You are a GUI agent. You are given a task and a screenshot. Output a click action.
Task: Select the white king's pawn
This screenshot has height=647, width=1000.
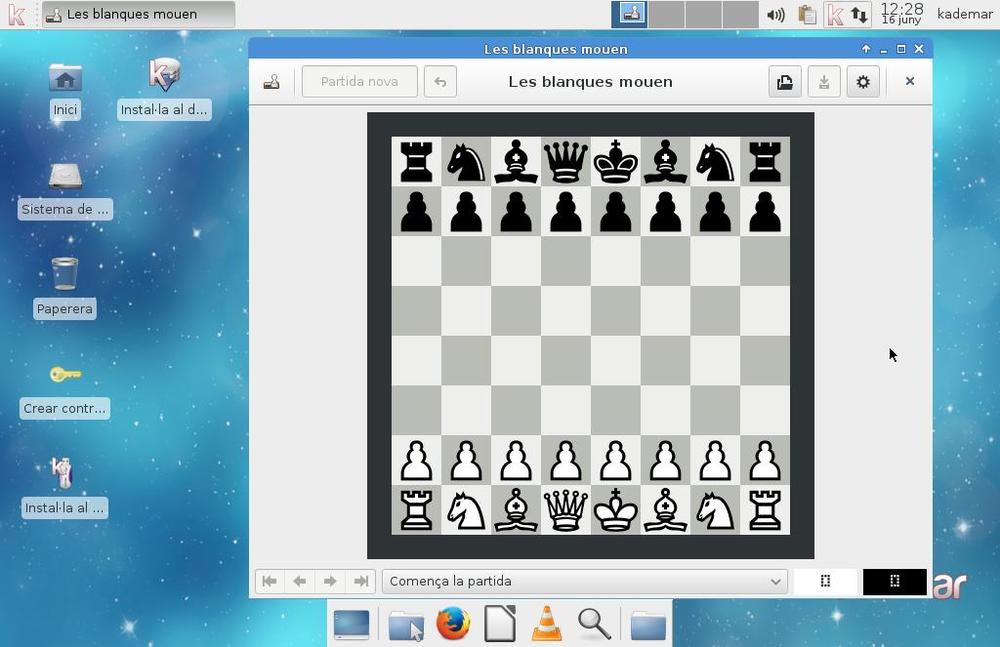click(x=615, y=461)
